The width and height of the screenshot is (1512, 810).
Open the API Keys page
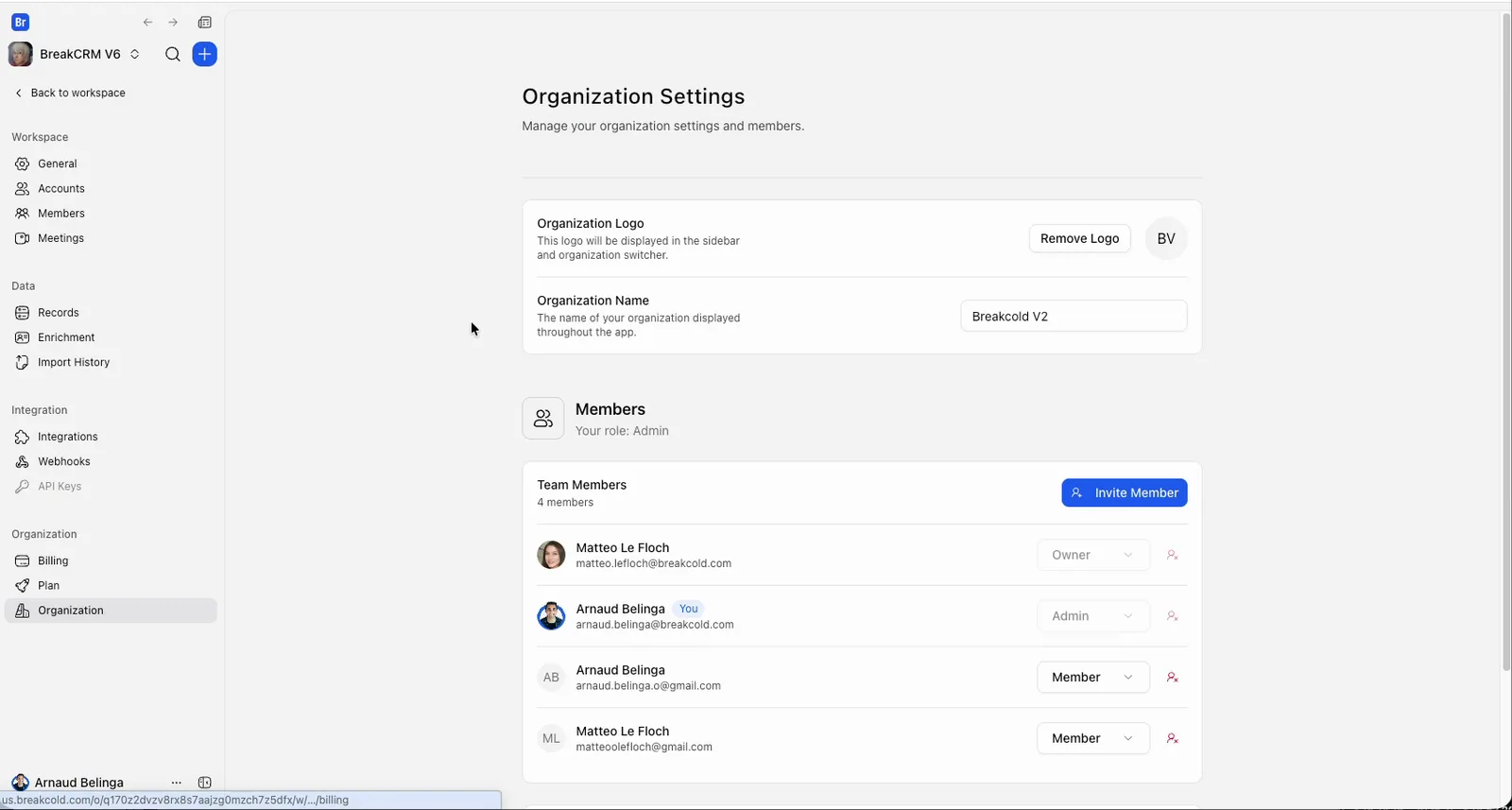(111, 487)
